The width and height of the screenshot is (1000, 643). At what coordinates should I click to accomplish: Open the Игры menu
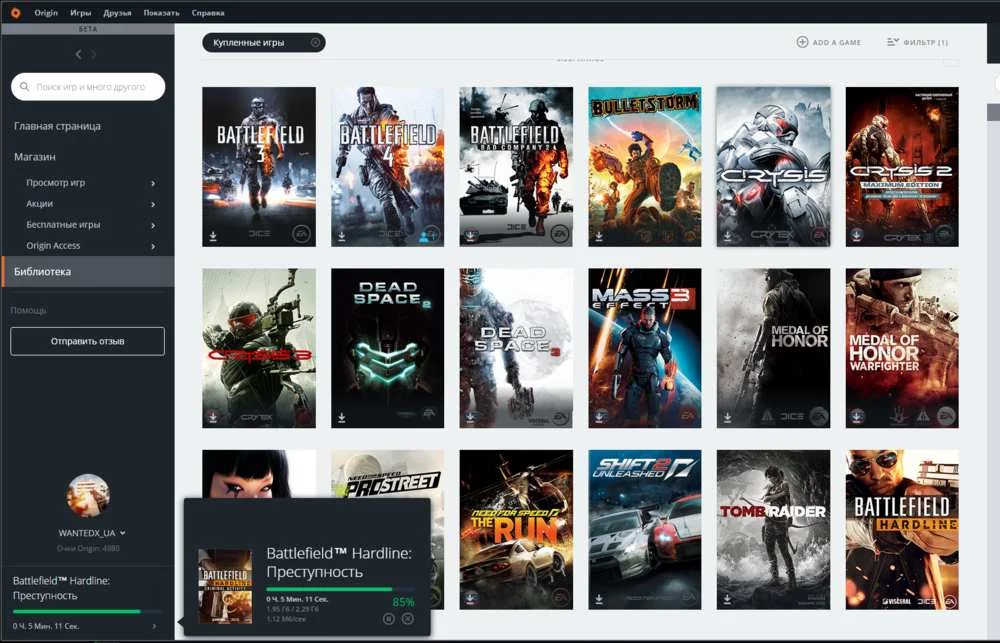point(80,13)
